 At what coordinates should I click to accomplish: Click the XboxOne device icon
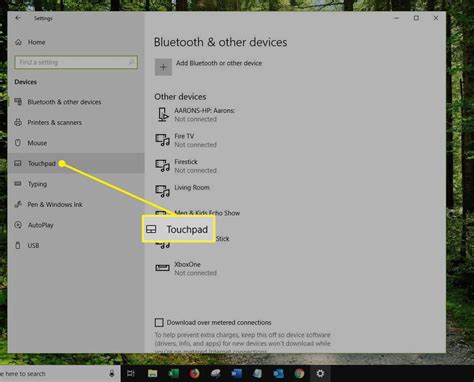pos(163,268)
